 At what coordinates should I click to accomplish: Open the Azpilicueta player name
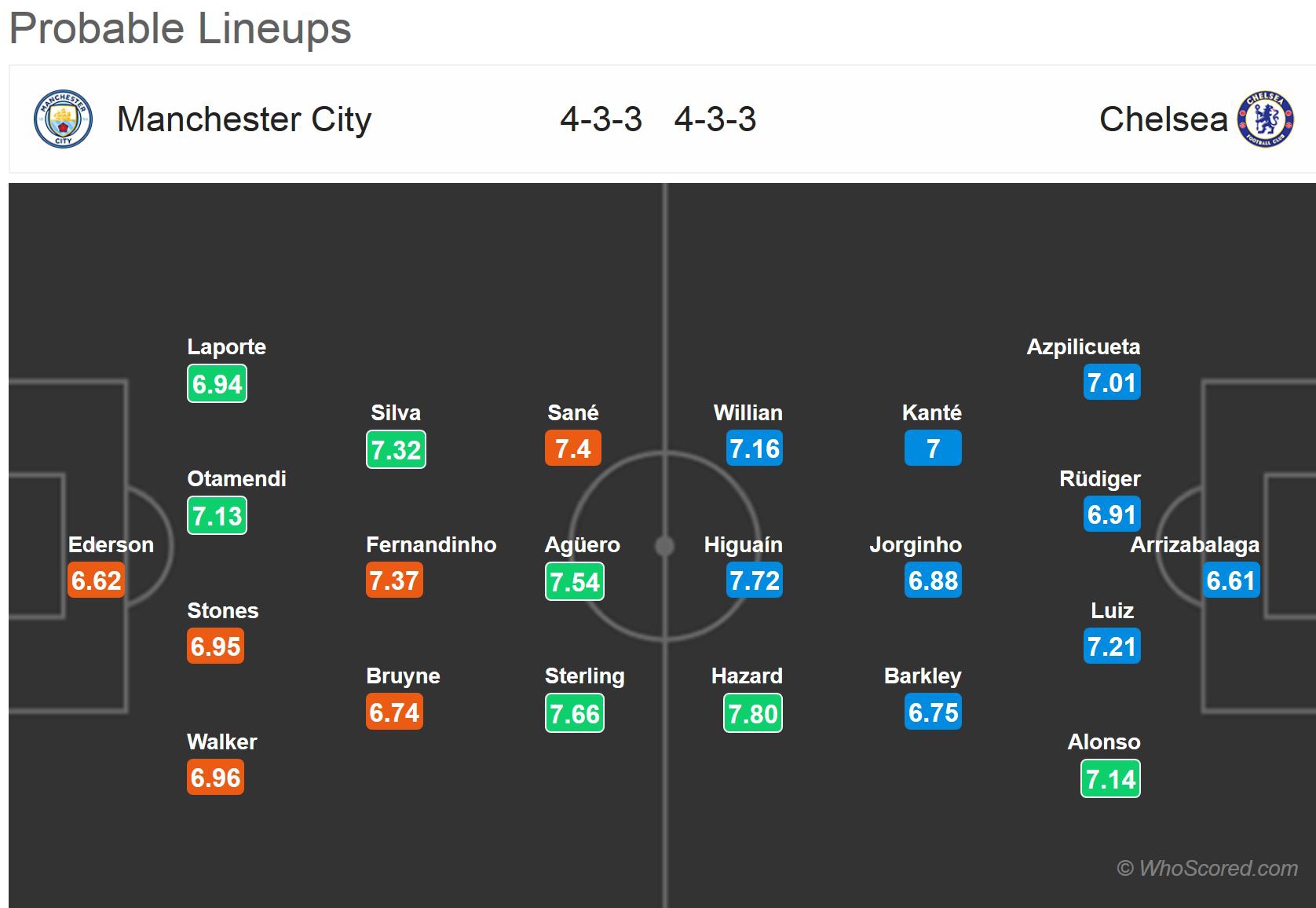(x=1084, y=346)
